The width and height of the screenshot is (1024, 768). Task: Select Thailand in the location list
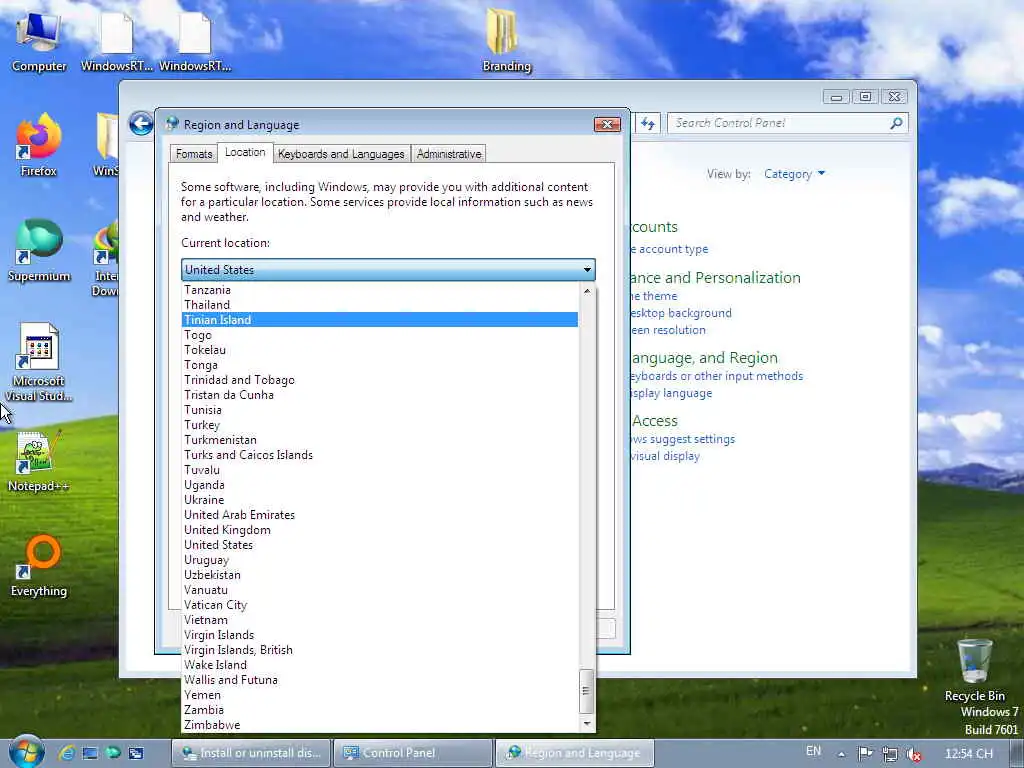tap(379, 305)
